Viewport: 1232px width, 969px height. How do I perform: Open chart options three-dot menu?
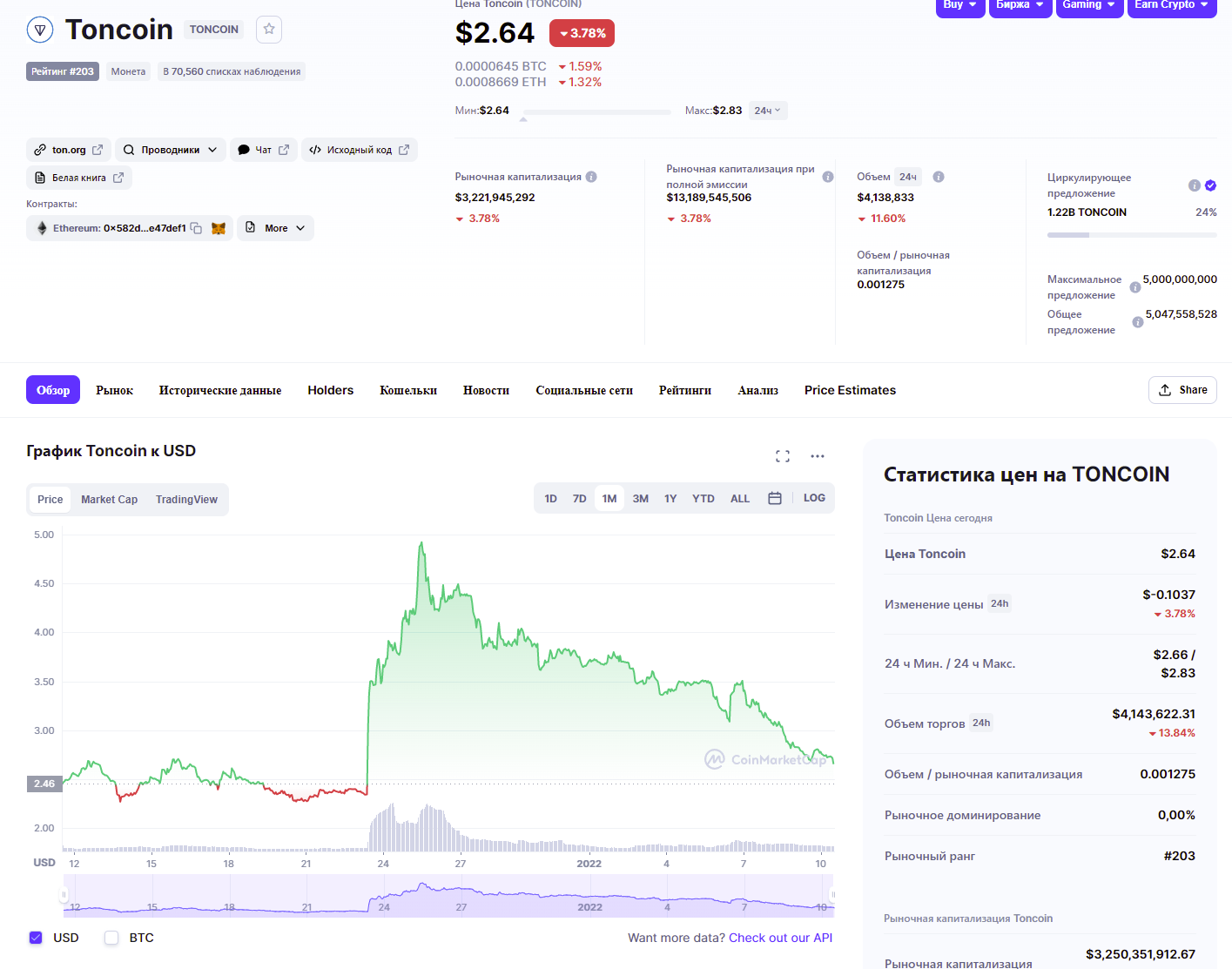(x=818, y=456)
